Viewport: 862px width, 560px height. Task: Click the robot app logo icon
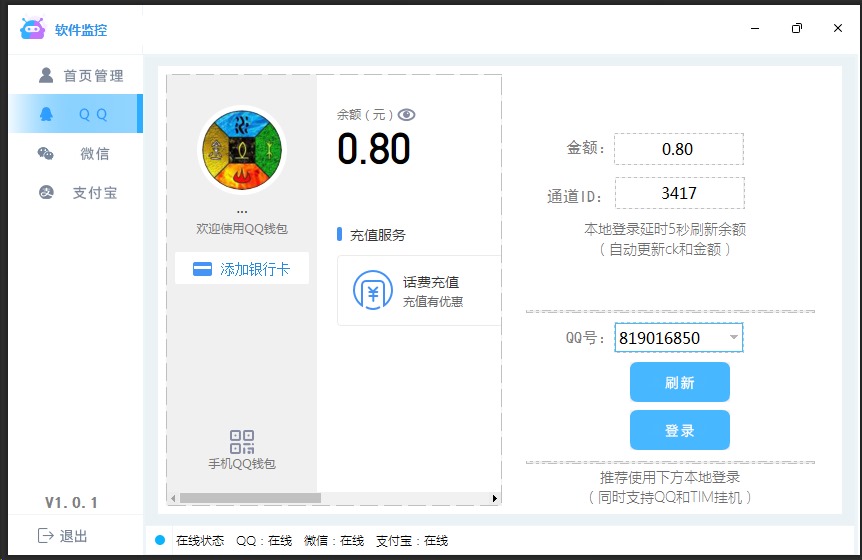coord(32,28)
